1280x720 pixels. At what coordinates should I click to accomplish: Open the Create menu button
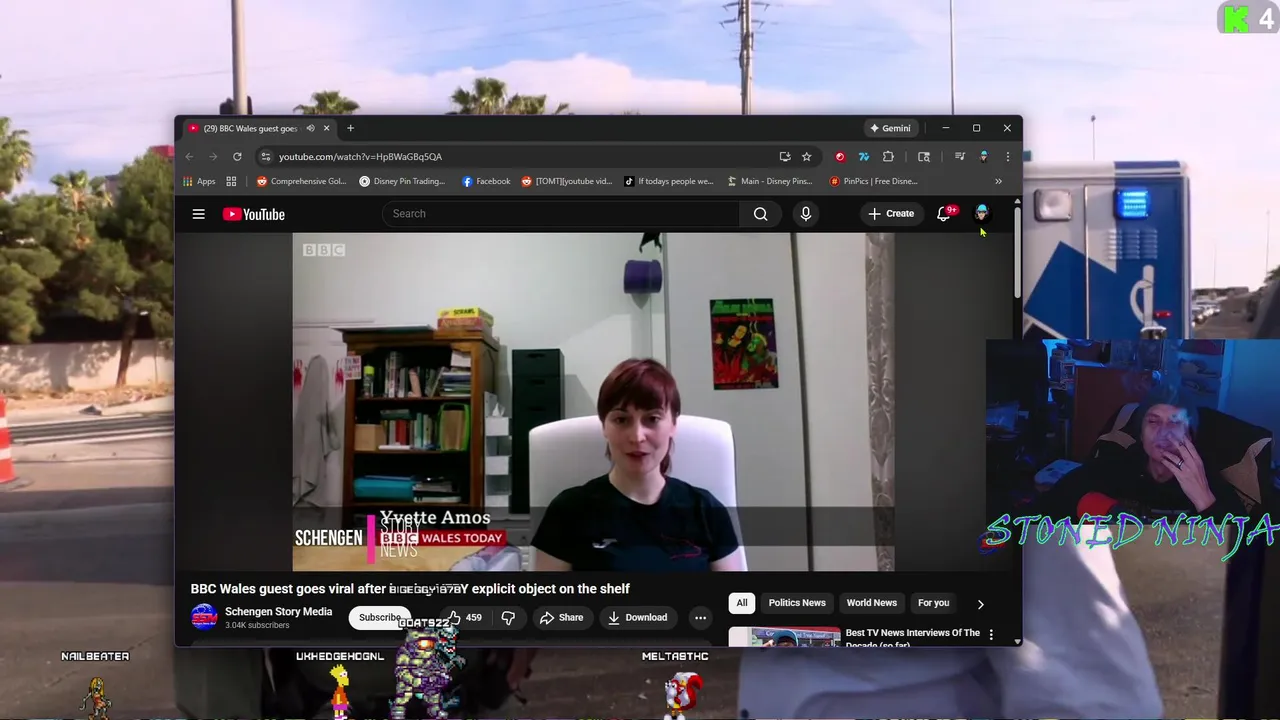pos(891,214)
